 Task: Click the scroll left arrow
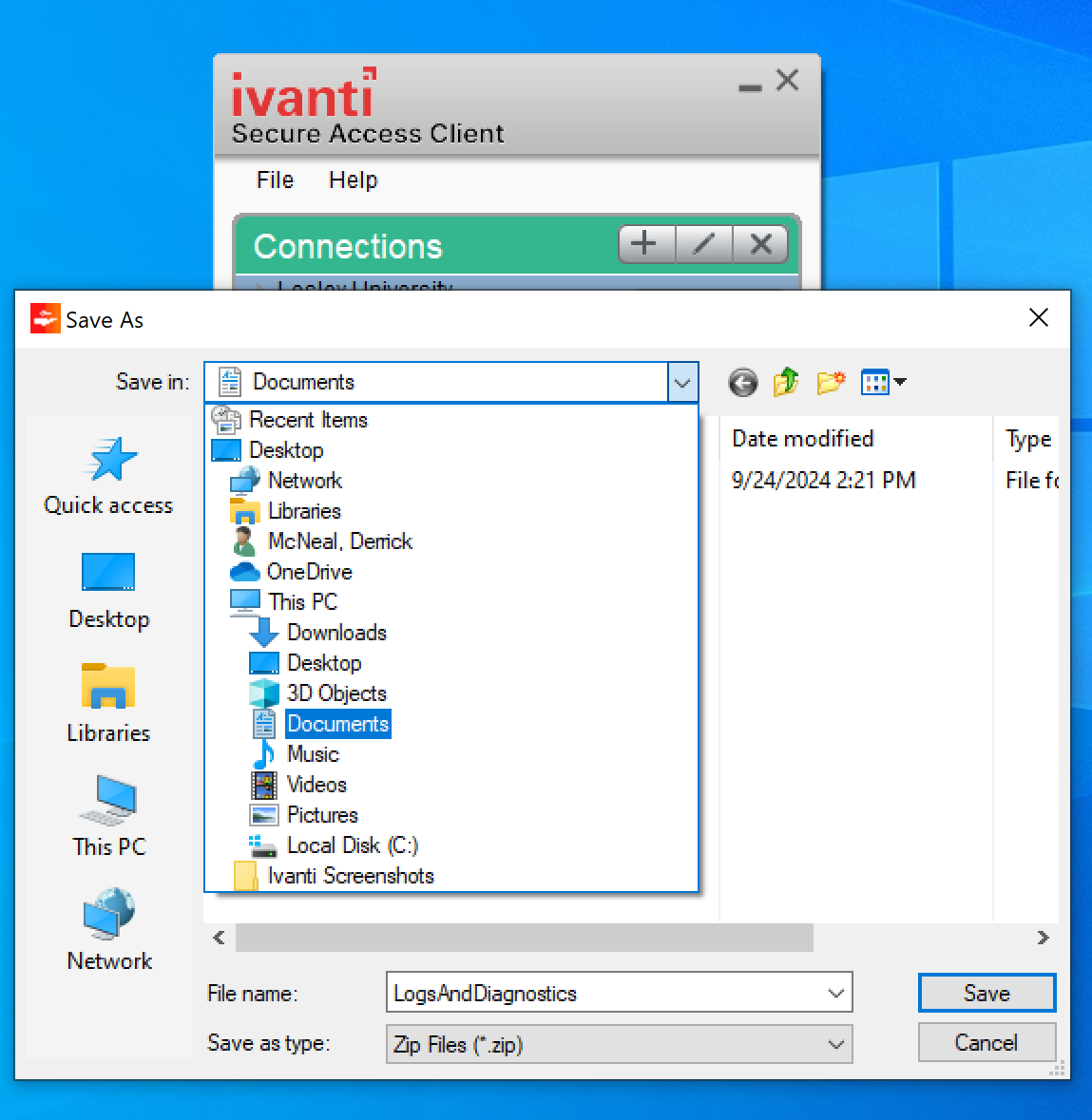click(220, 938)
